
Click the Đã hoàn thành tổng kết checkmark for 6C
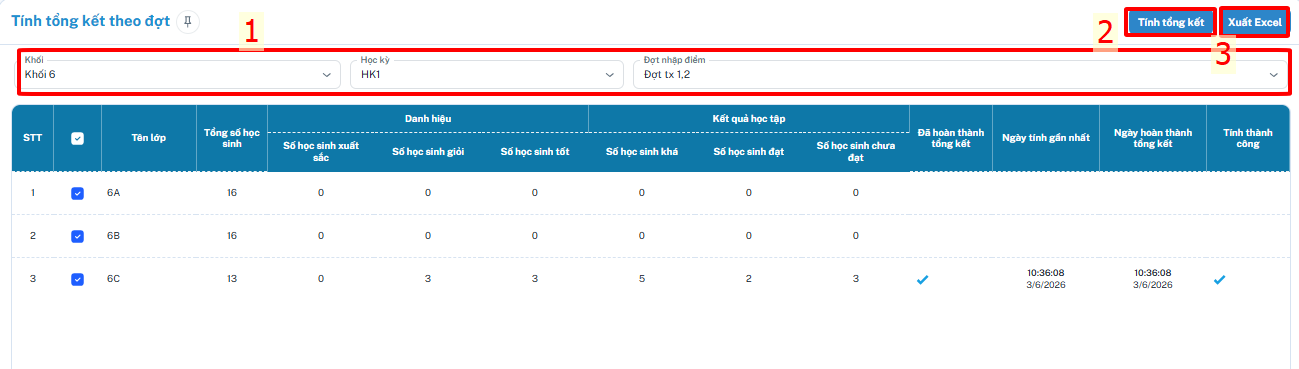(x=923, y=279)
